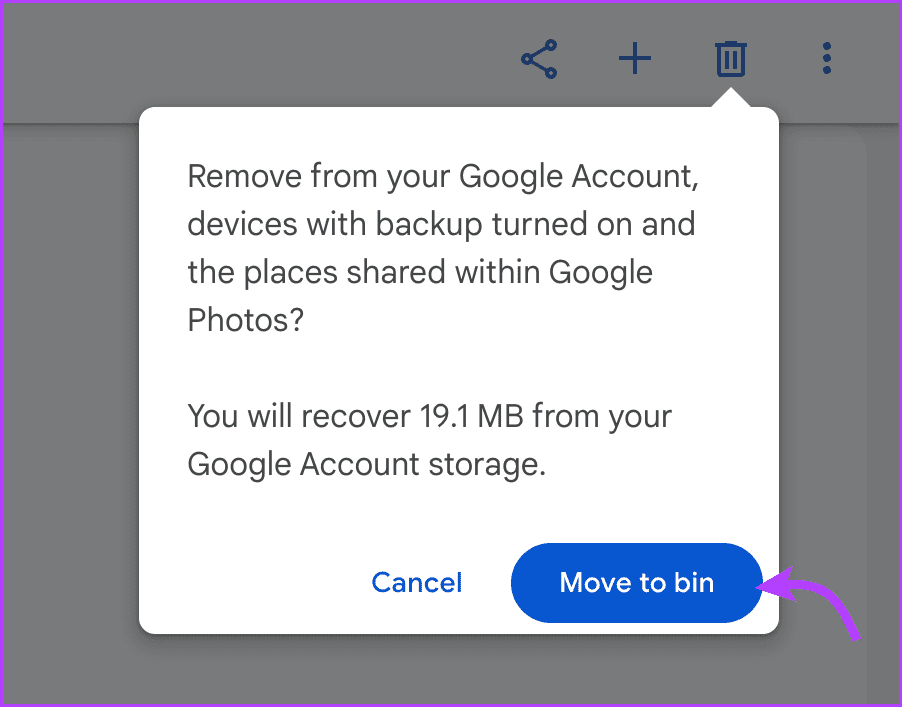Confirm deletion via Move to bin
Image resolution: width=902 pixels, height=707 pixels.
(636, 583)
